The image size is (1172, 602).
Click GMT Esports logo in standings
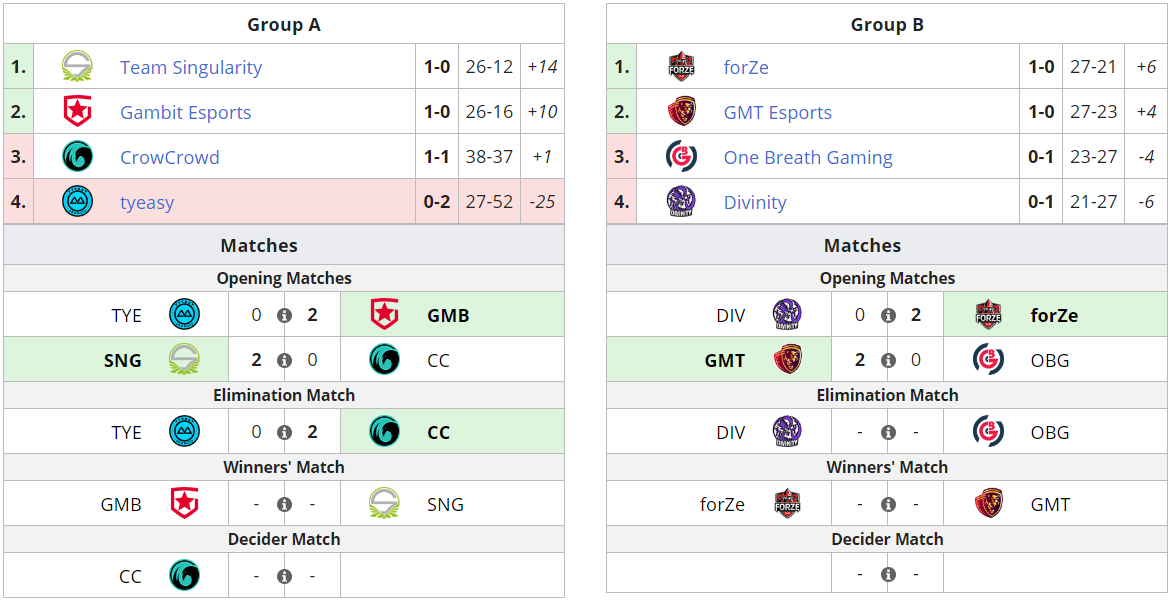pos(681,112)
